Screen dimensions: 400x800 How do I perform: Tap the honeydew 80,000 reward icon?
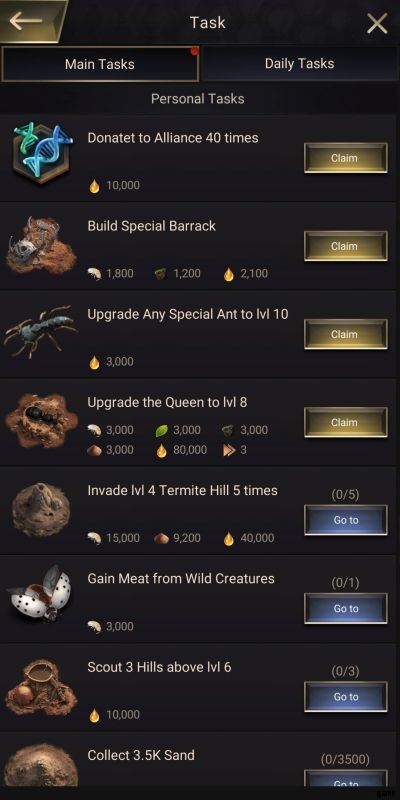161,450
